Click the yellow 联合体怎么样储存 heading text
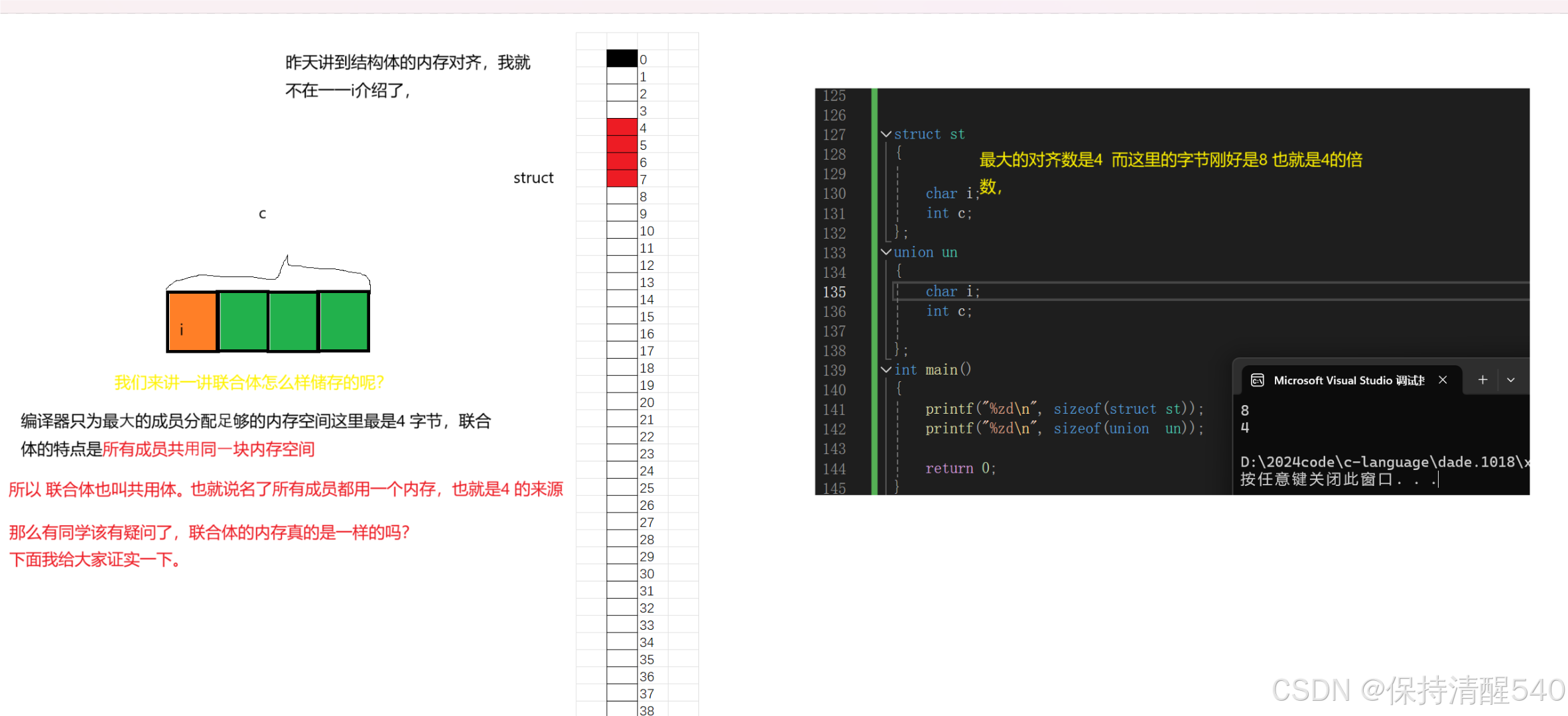 pyautogui.click(x=249, y=383)
